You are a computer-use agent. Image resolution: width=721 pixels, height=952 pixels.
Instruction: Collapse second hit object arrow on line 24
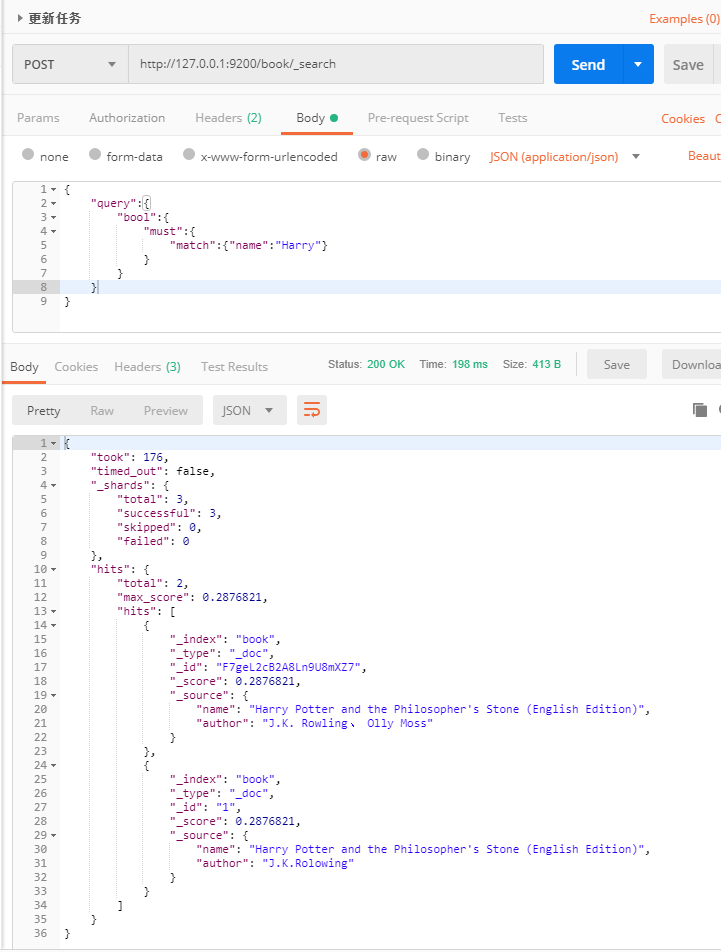(x=53, y=765)
